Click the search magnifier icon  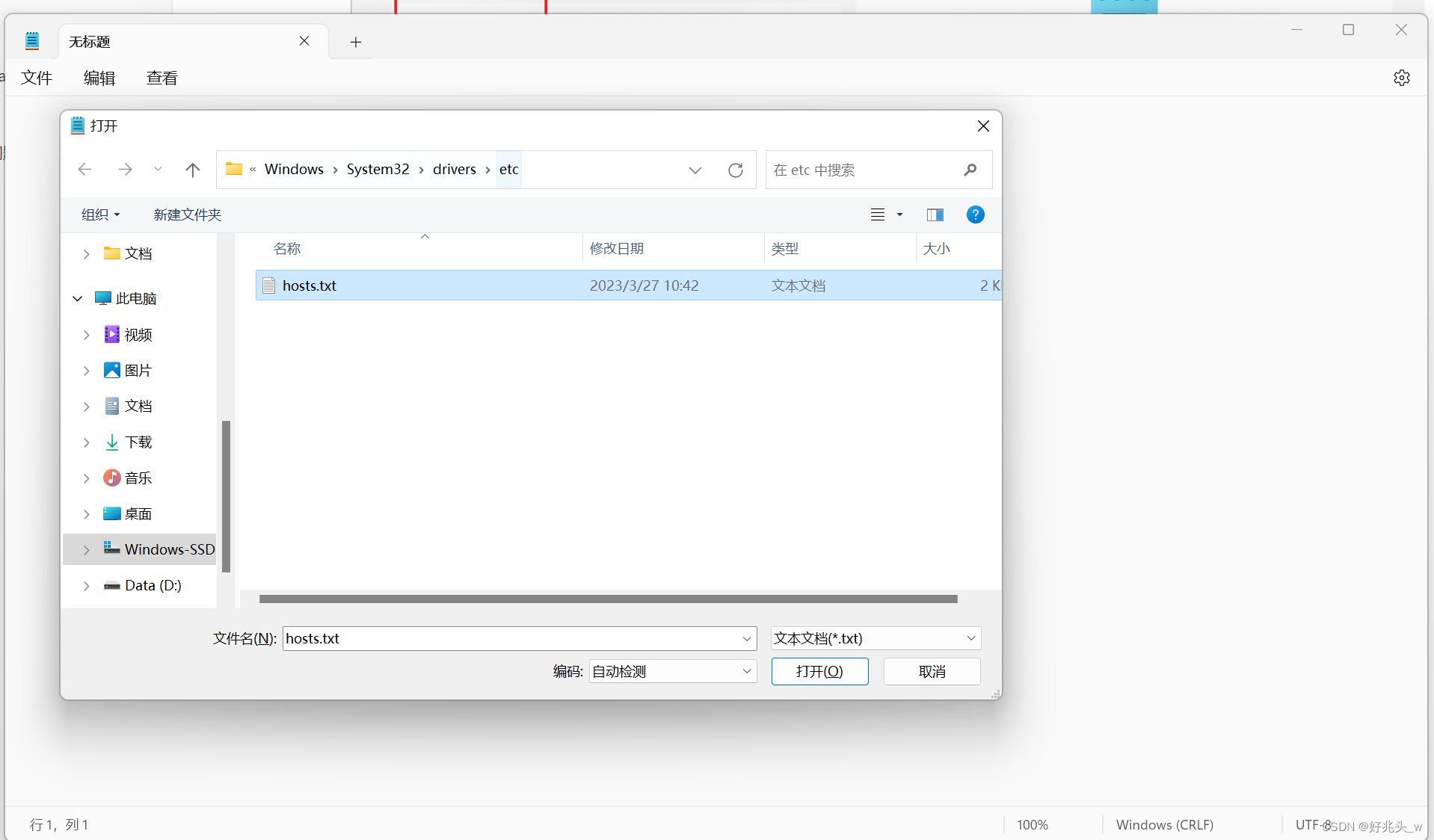970,170
